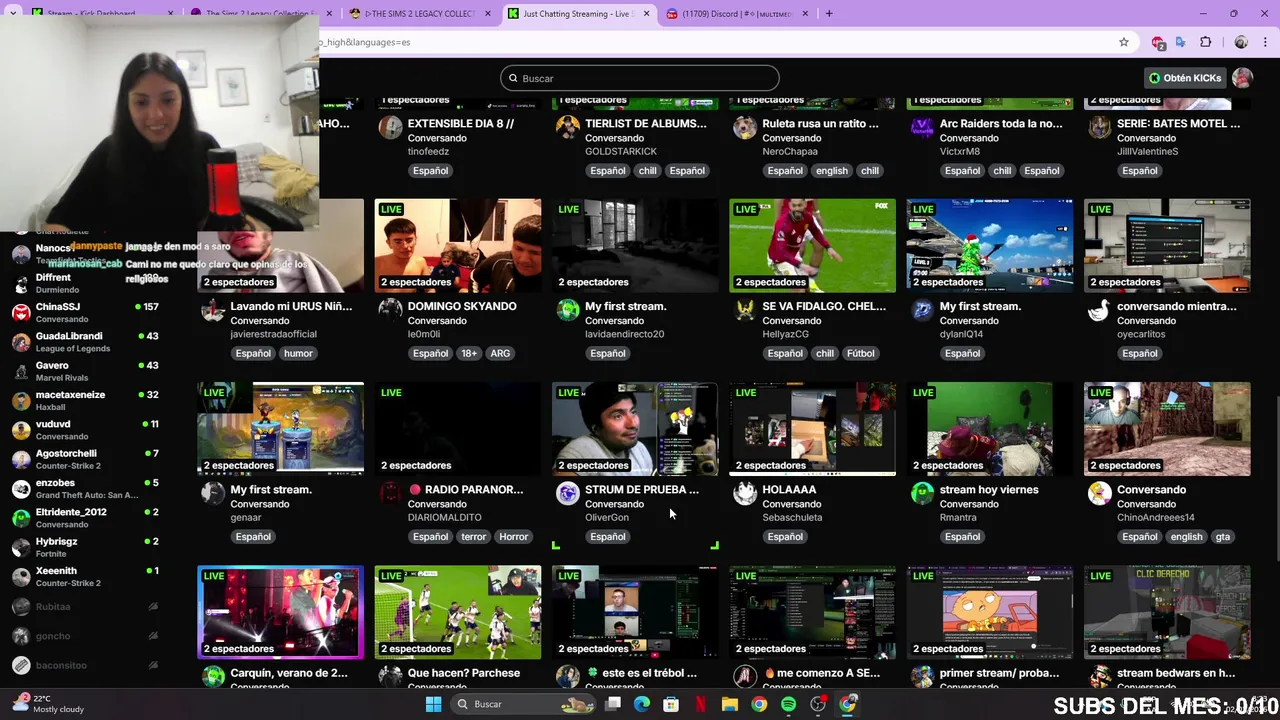The image size is (1280, 720).
Task: Open HellyazCG channel avatar icon
Action: tap(745, 309)
